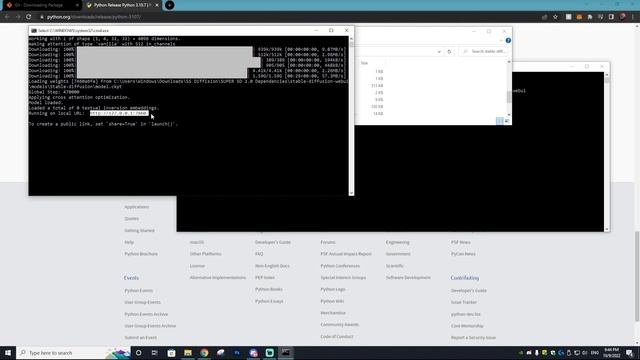Open the Alternative Implementations link
Viewport: 640px width, 360px height.
click(218, 278)
